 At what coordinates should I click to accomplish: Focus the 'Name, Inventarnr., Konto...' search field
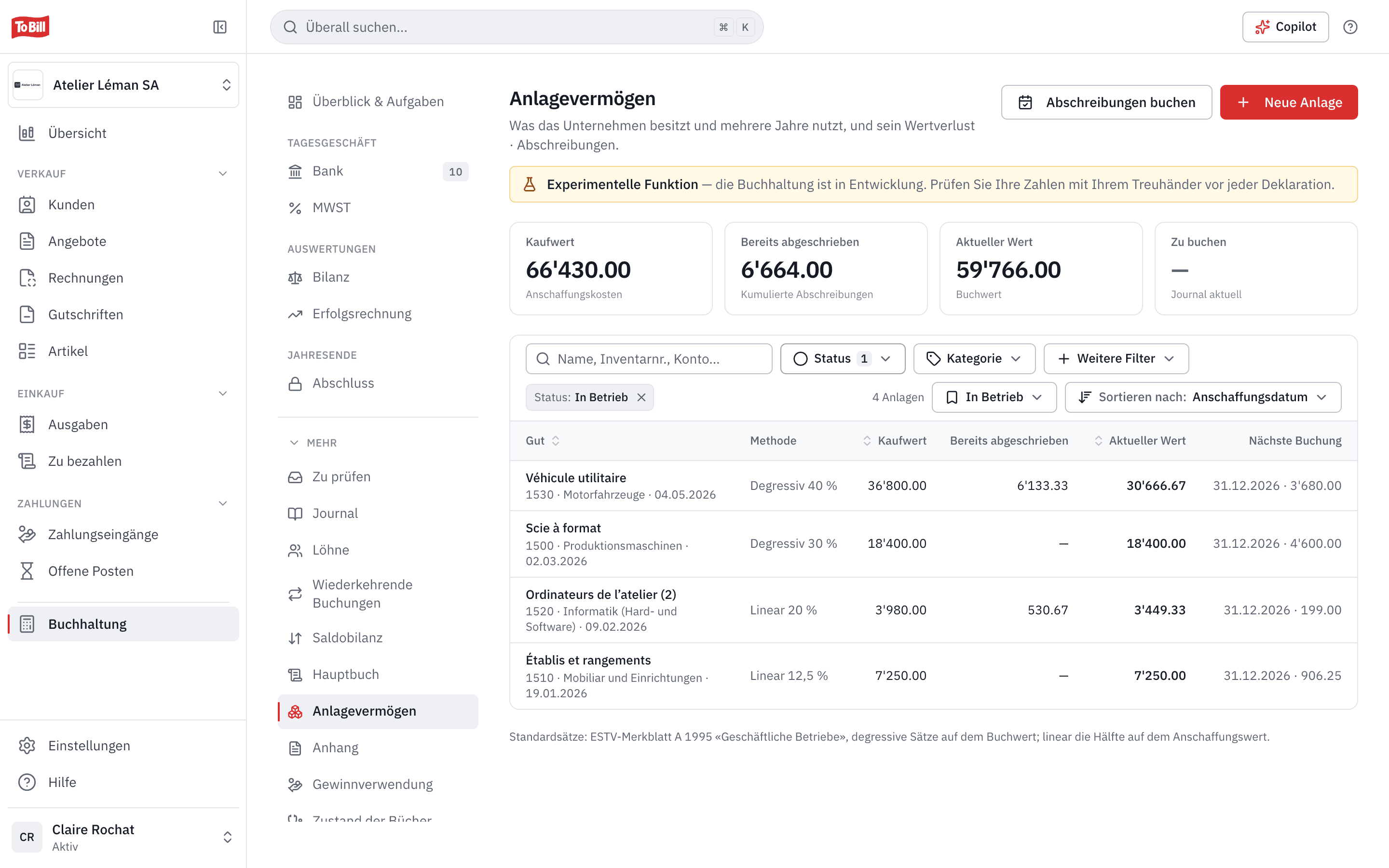point(649,359)
